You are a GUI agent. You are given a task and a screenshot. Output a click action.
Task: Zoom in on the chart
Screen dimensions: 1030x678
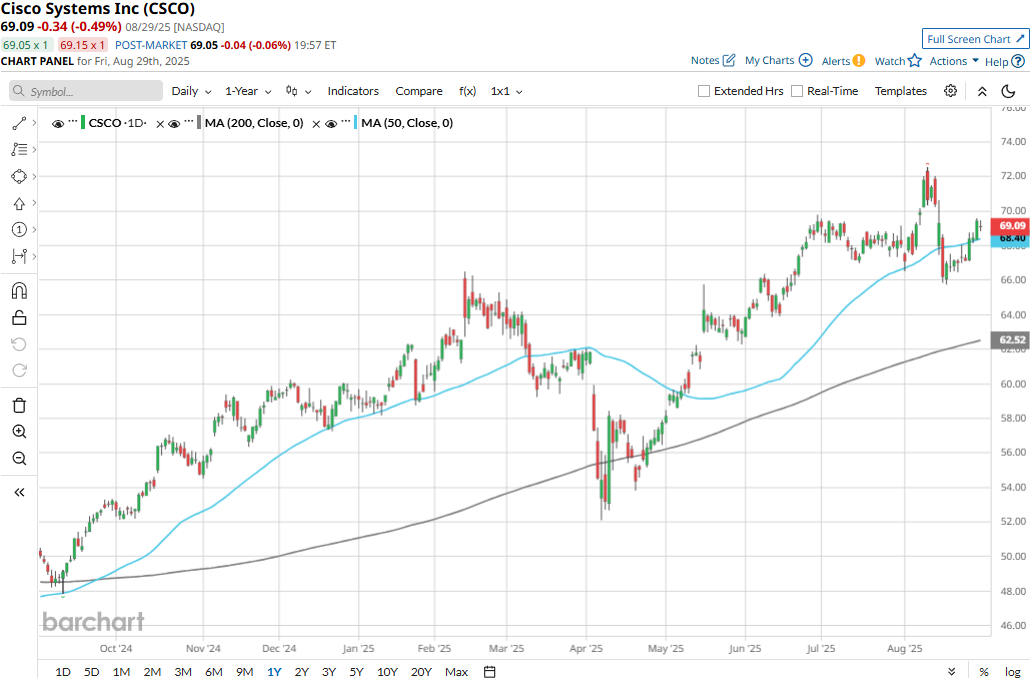[19, 432]
